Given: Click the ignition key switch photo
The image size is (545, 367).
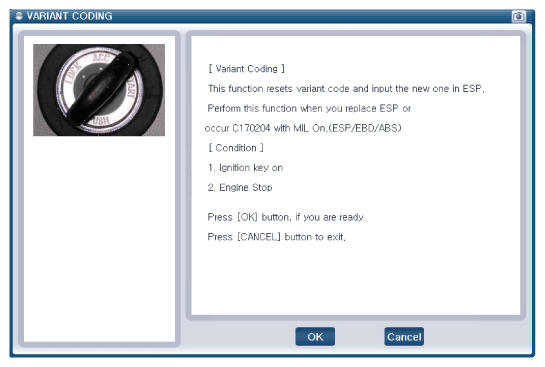Looking at the screenshot, I should [99, 90].
